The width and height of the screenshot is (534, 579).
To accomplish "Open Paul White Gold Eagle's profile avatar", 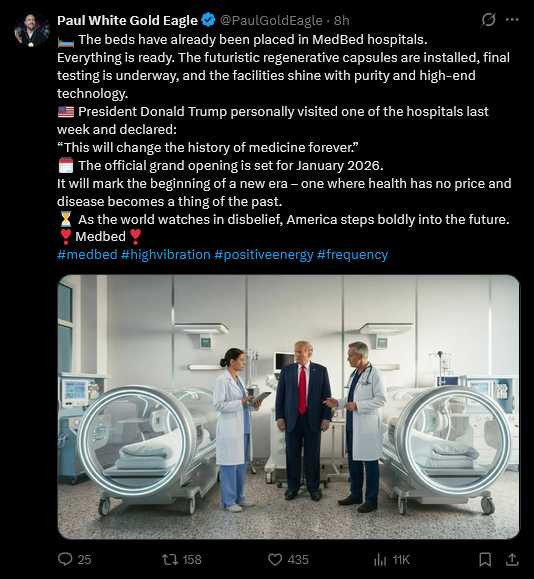I will (32, 30).
